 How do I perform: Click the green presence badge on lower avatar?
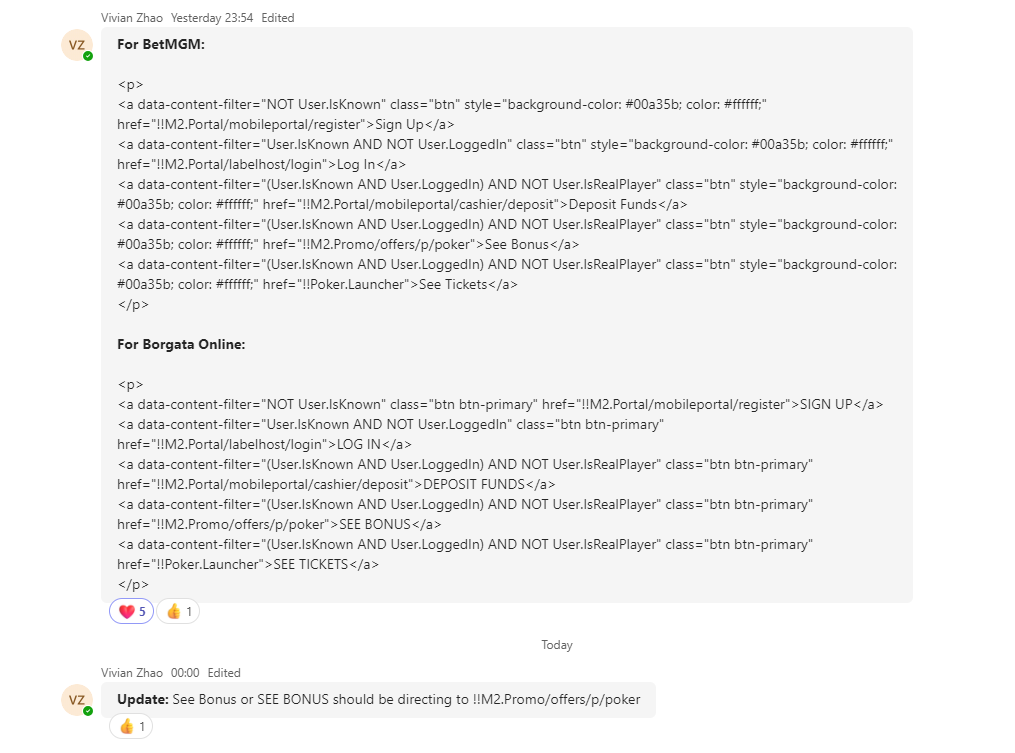point(88,711)
